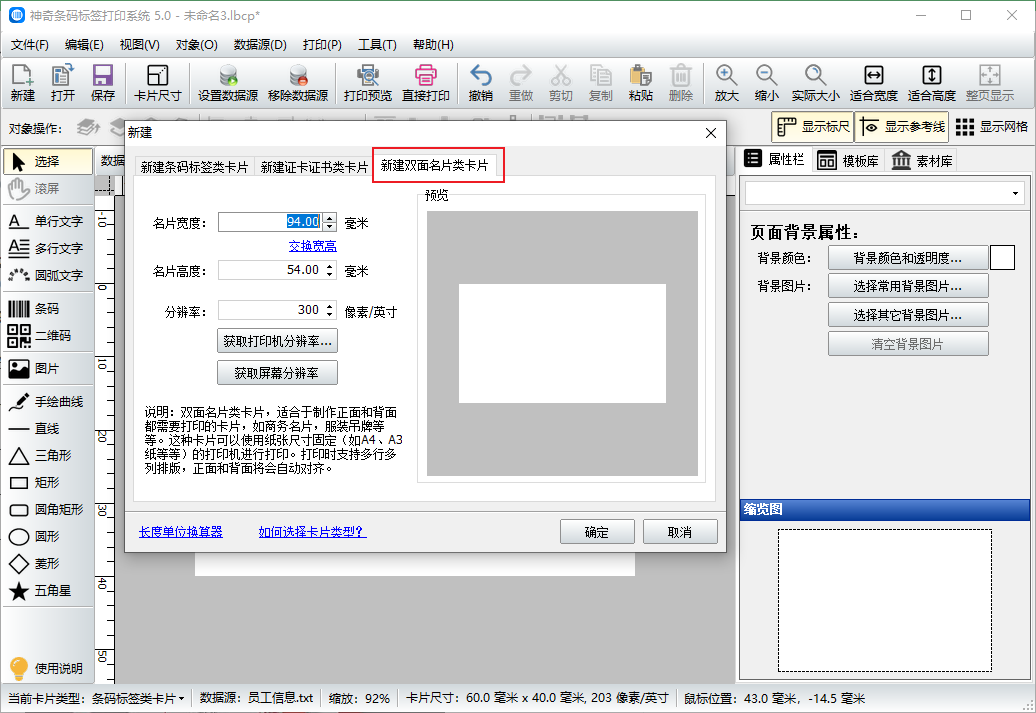1036x713 pixels.
Task: Toggle Show Guide Lines (显示参考线)
Action: (901, 127)
